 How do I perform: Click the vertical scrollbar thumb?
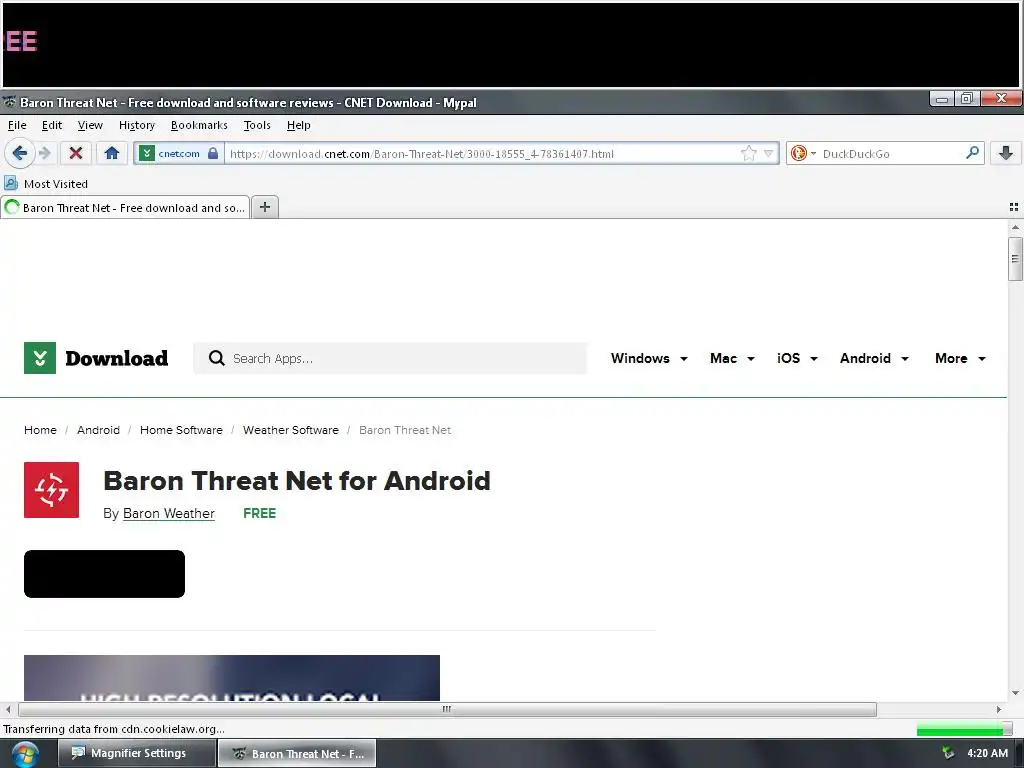pyautogui.click(x=1014, y=259)
